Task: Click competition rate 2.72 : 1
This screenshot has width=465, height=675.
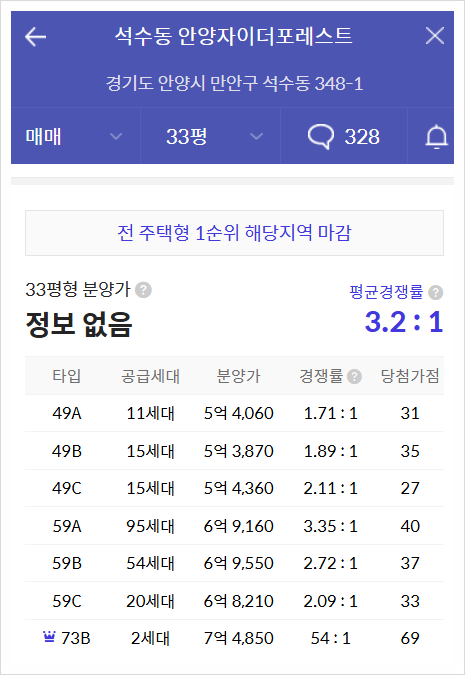Action: [331, 564]
